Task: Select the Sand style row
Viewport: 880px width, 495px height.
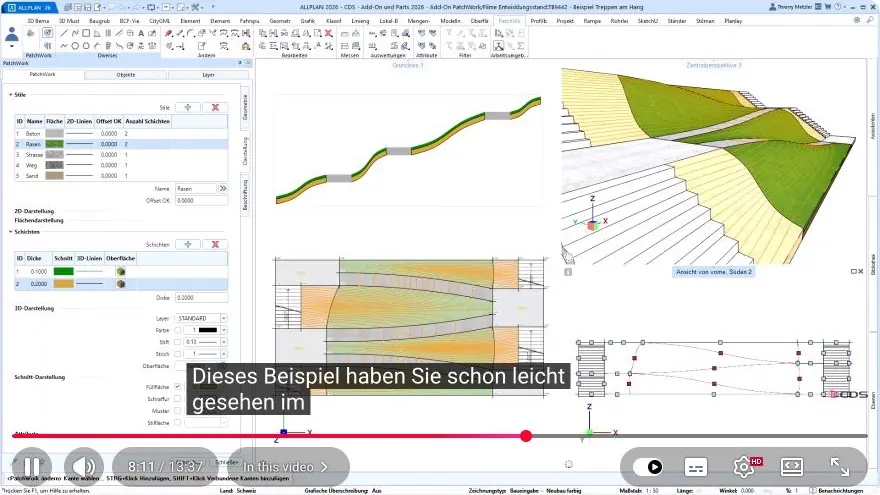Action: [121, 176]
